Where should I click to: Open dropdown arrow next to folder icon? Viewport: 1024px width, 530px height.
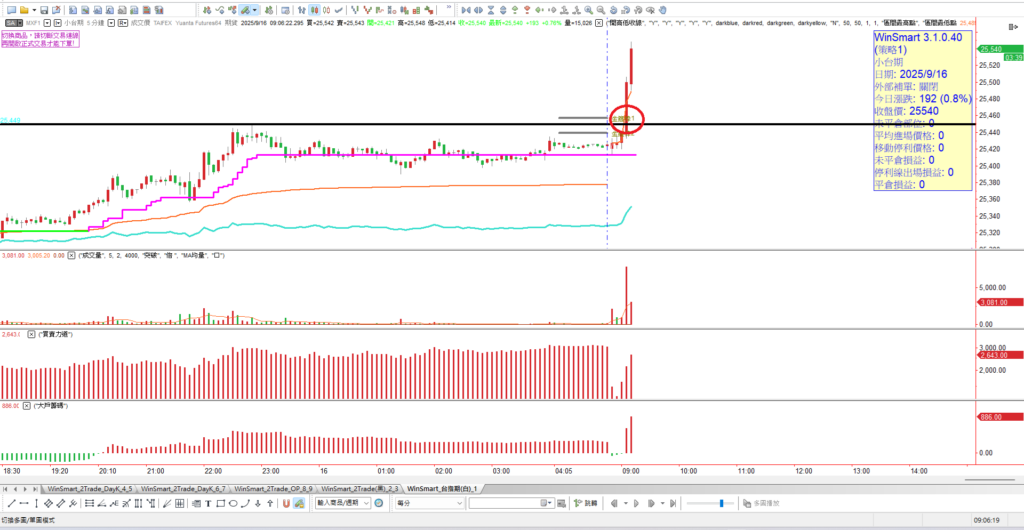coord(36,8)
